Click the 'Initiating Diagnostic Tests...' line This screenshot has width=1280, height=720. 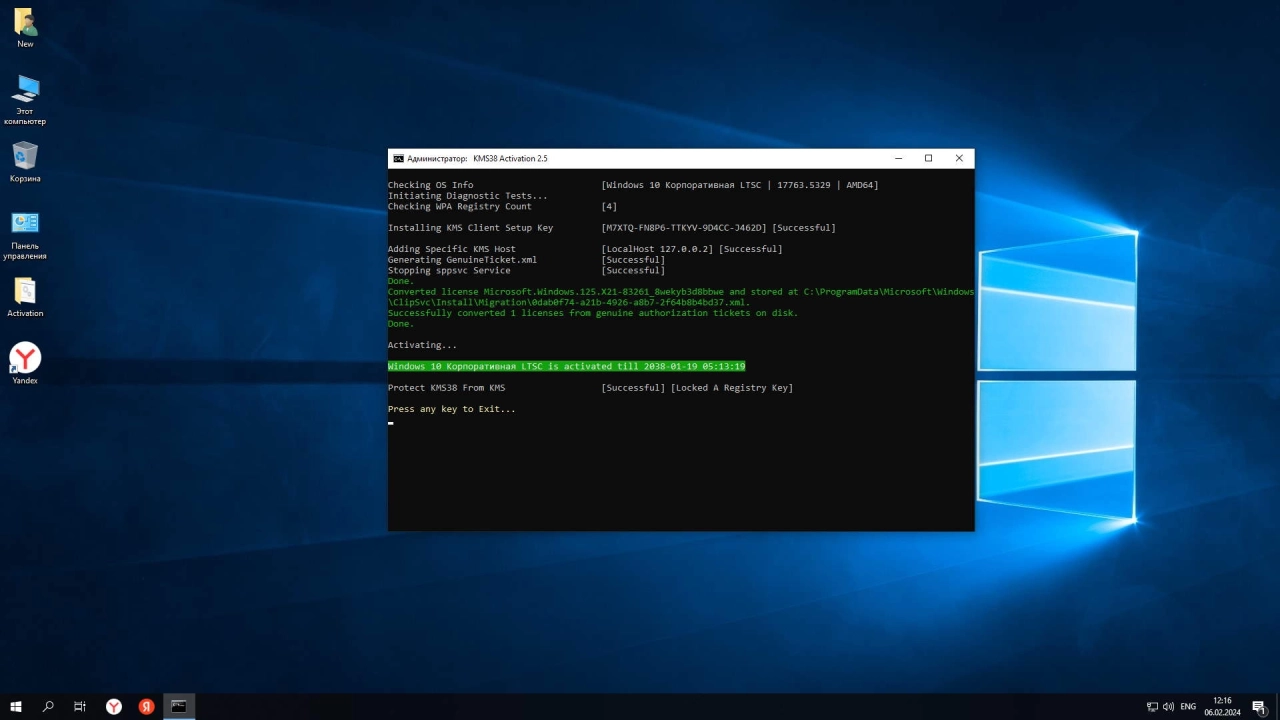(x=468, y=196)
